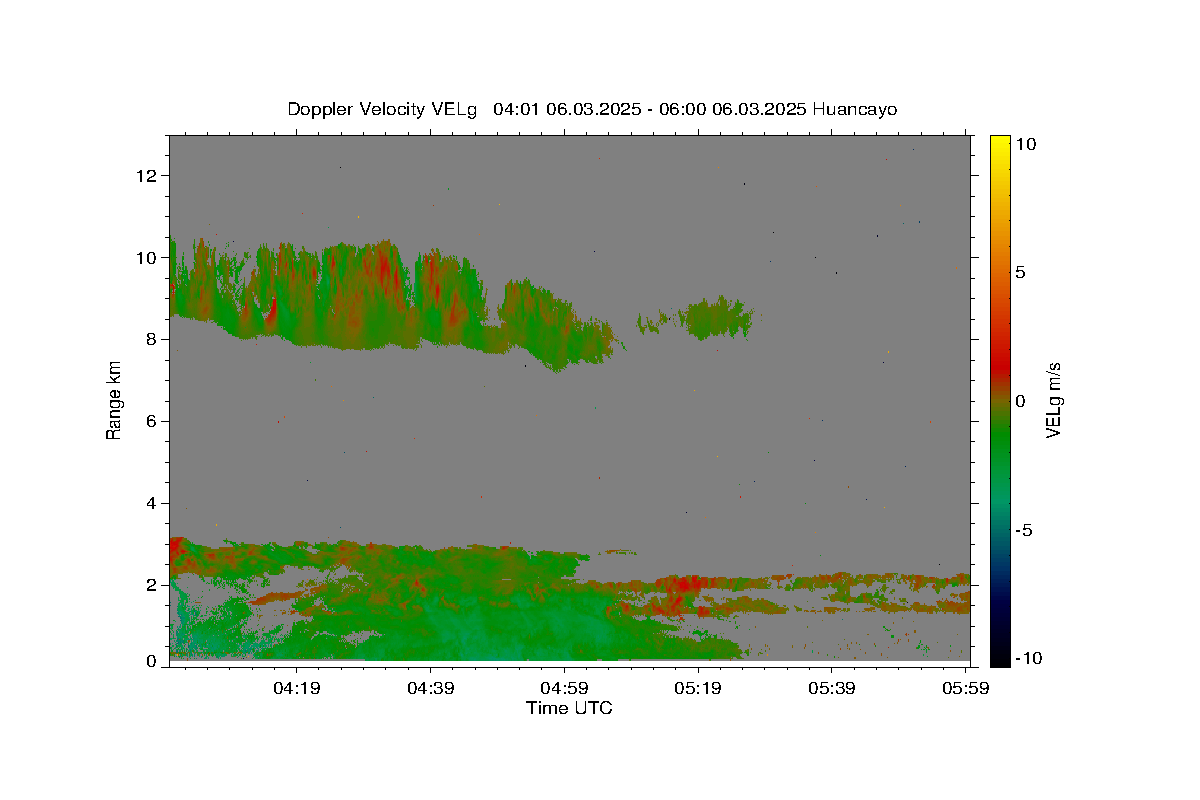Viewport: 1200px width, 800px height.
Task: Click the 2 km range tick label
Action: [153, 585]
